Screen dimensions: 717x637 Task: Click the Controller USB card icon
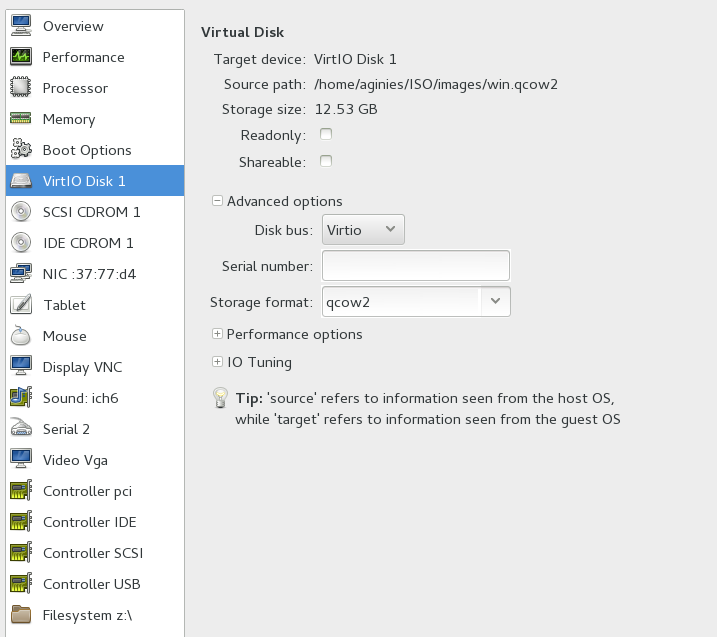[21, 584]
